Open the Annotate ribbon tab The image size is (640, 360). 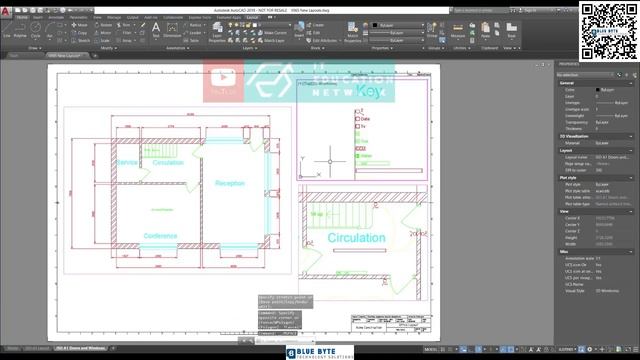click(x=56, y=18)
